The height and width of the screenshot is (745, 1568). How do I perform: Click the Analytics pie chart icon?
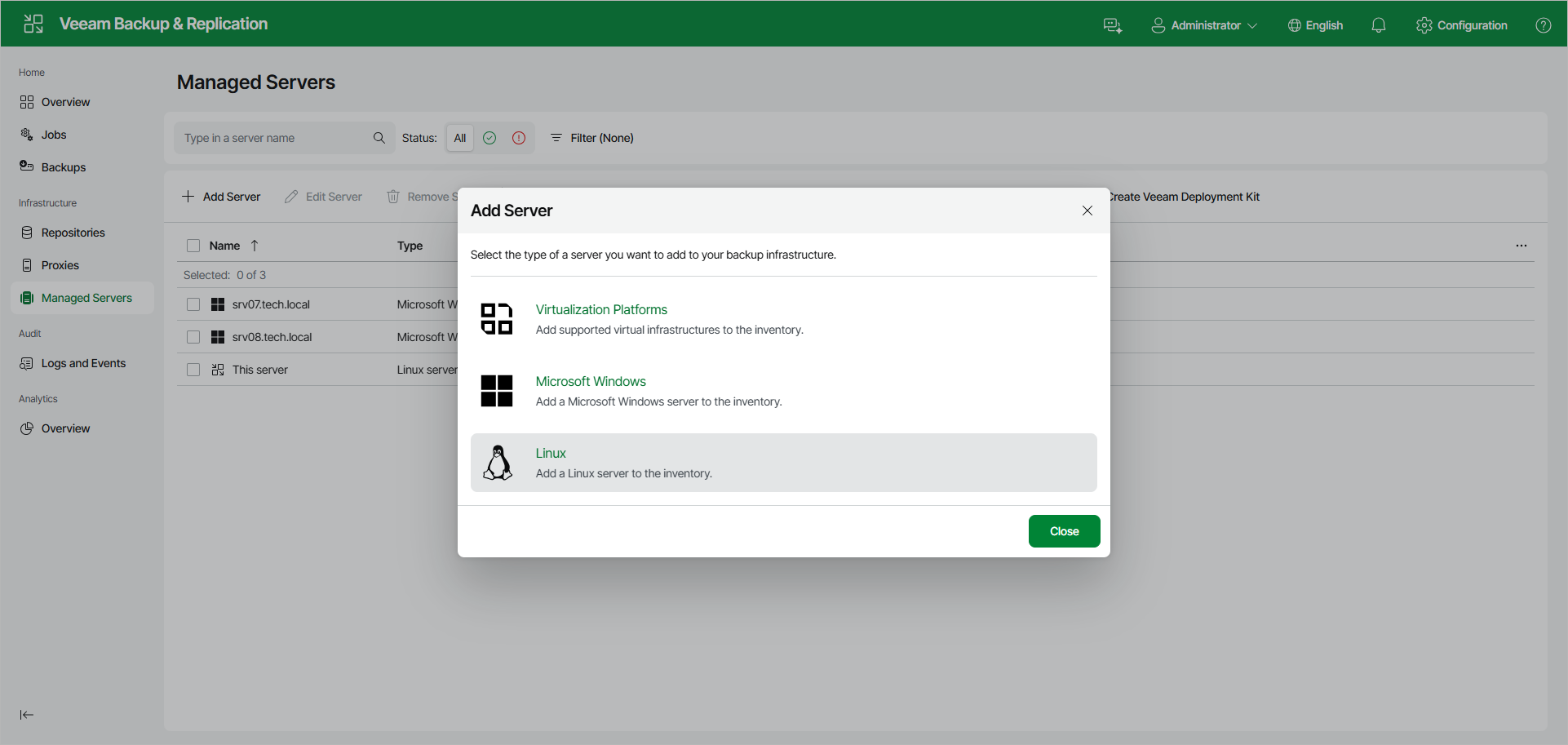(27, 428)
